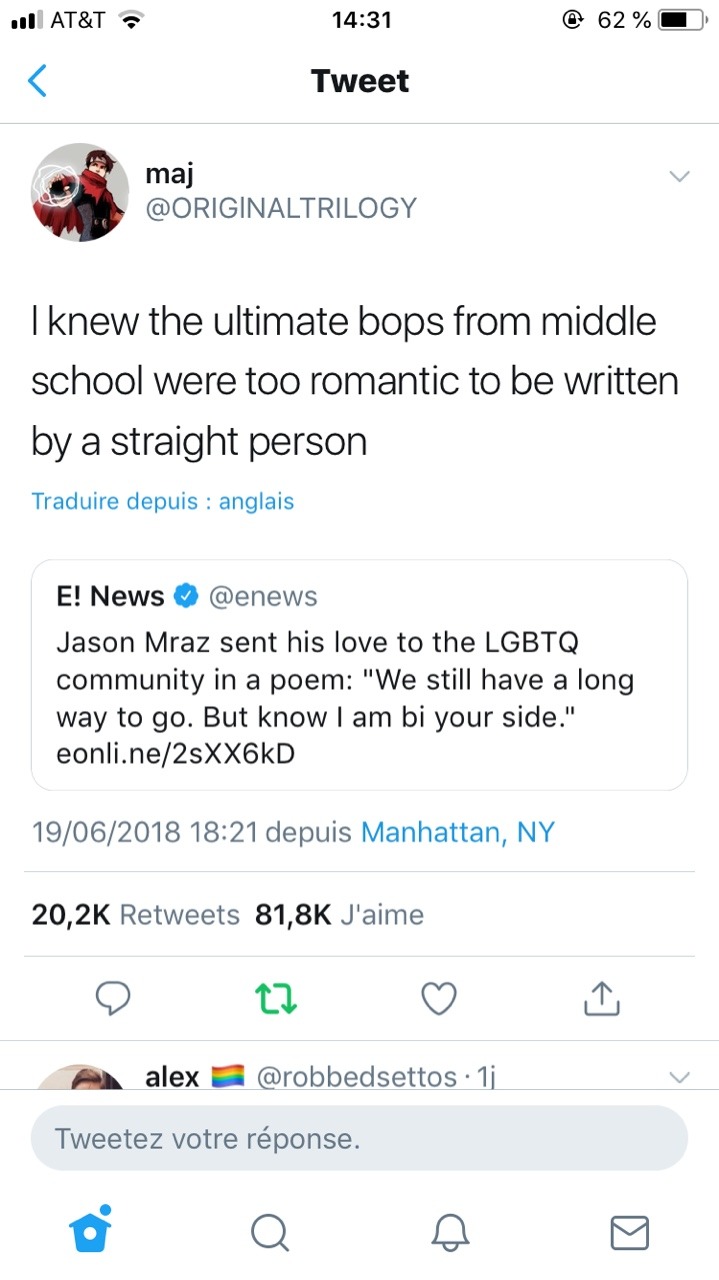Image resolution: width=719 pixels, height=1280 pixels.
Task: Tap the back arrow icon
Action: click(x=37, y=81)
